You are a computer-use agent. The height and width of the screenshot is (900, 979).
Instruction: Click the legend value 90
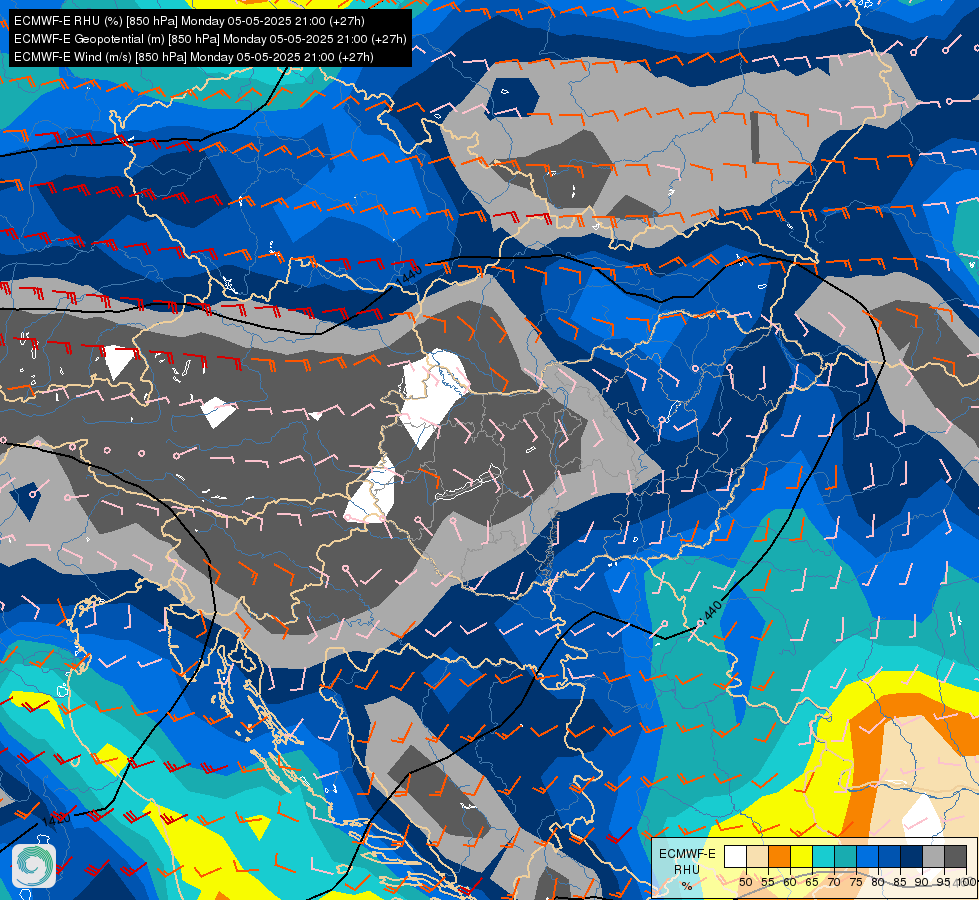point(922,882)
